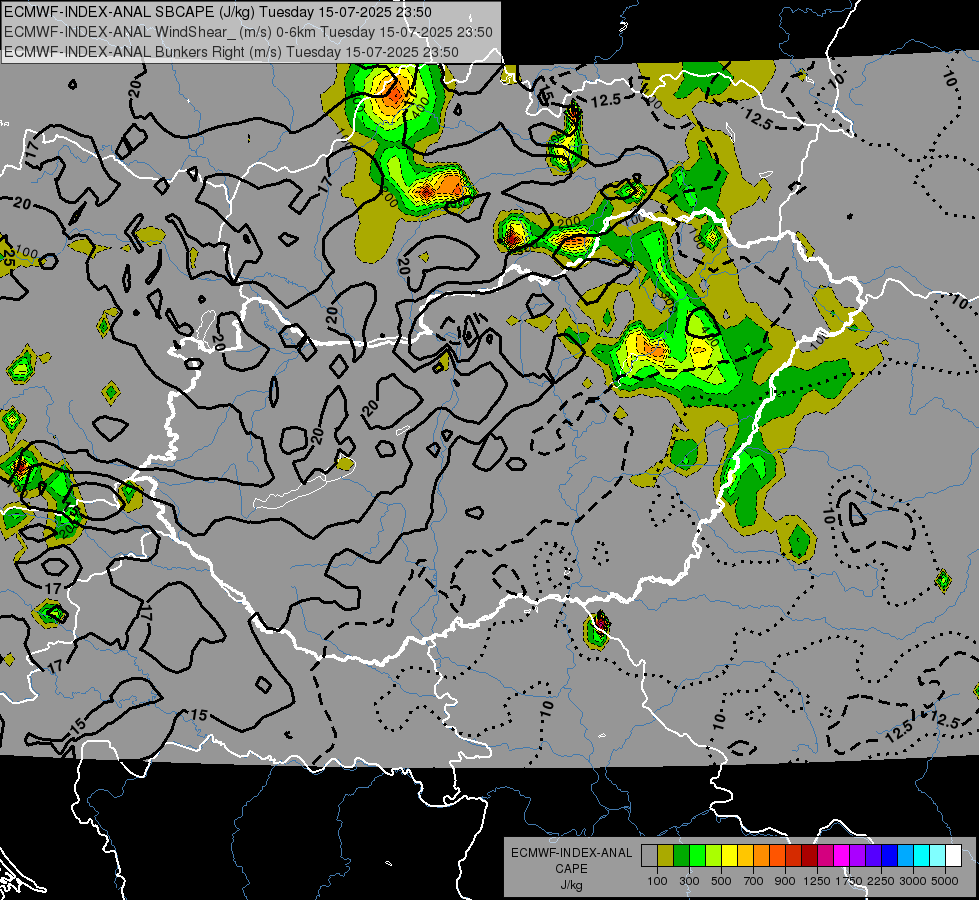Click the CAPE label in the legend
Image resolution: width=979 pixels, height=900 pixels.
[x=571, y=869]
